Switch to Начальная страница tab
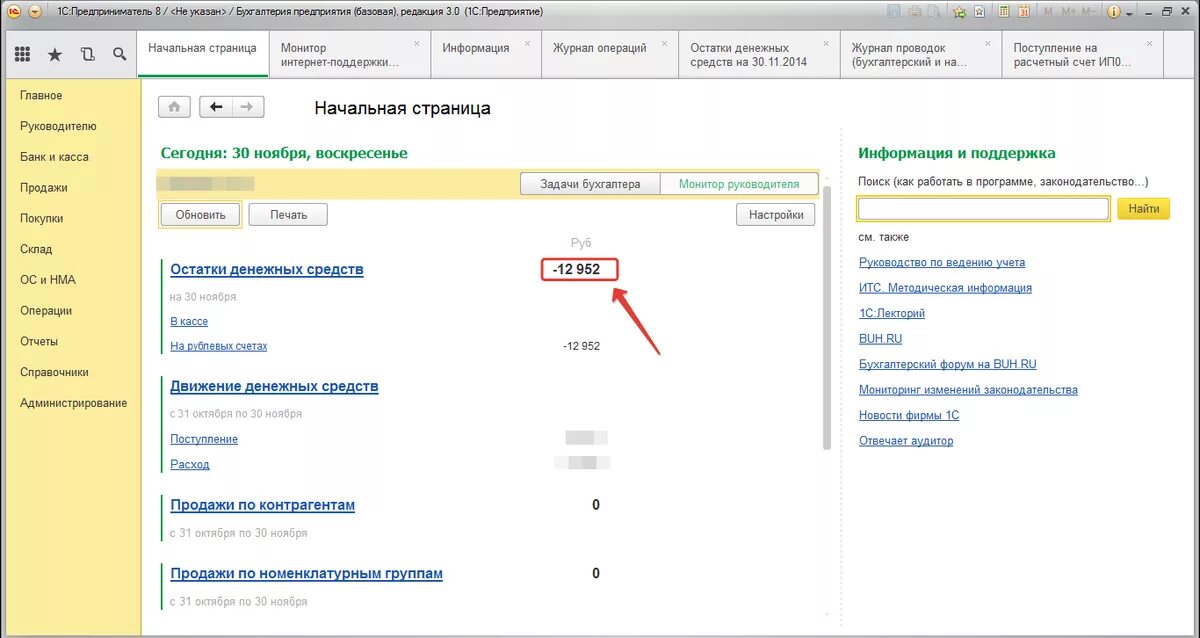The width and height of the screenshot is (1200, 638). coord(203,54)
